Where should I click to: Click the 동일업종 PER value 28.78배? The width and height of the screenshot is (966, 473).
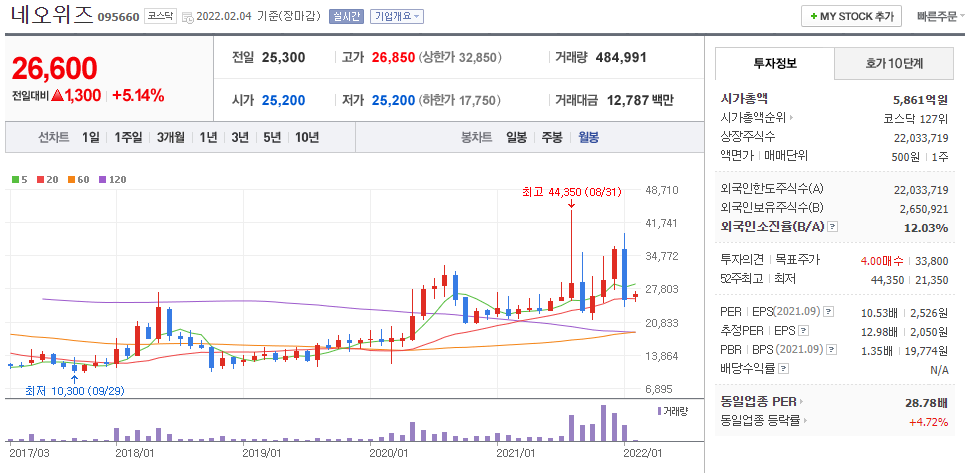point(926,403)
